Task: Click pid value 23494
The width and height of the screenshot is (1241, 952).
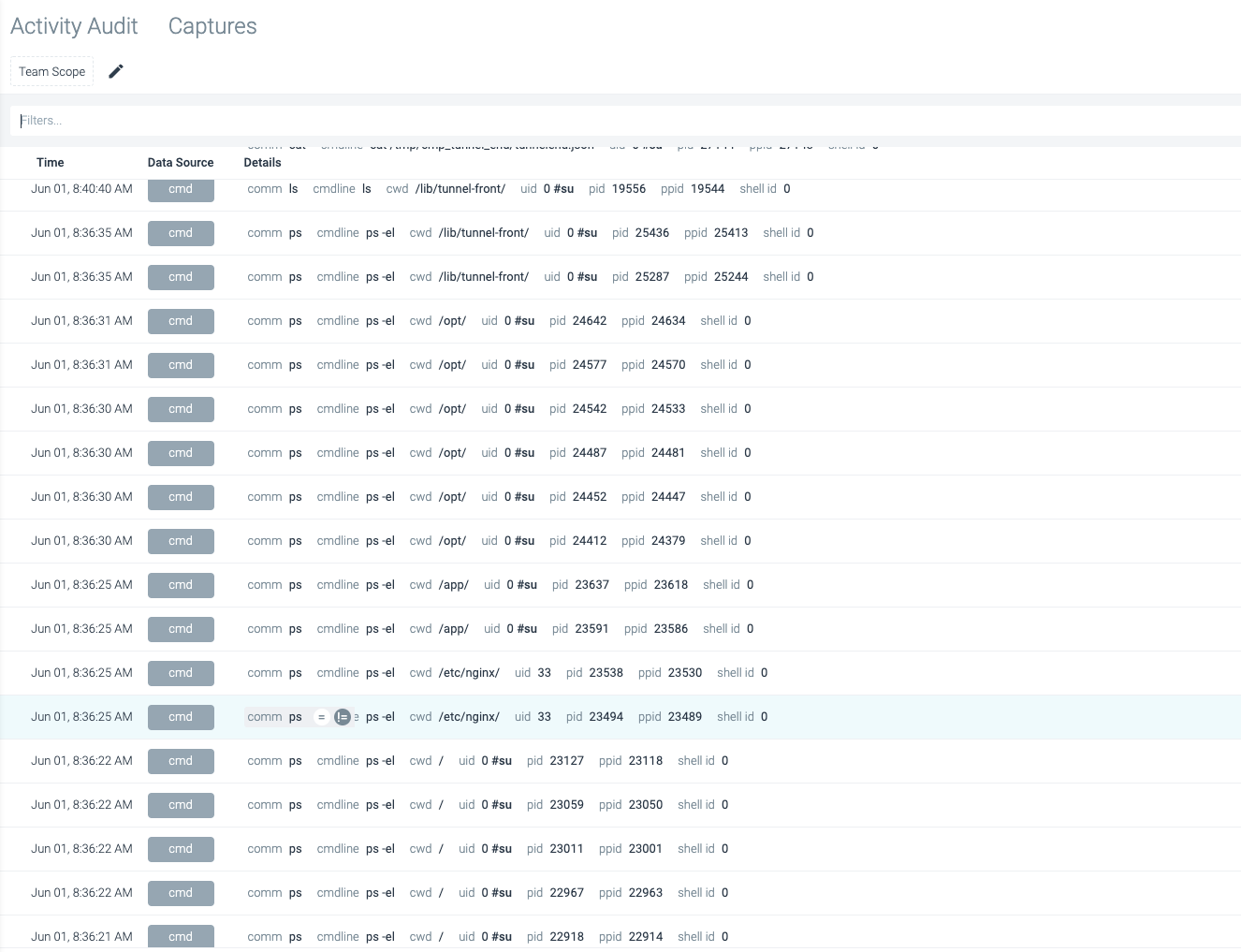Action: 606,717
